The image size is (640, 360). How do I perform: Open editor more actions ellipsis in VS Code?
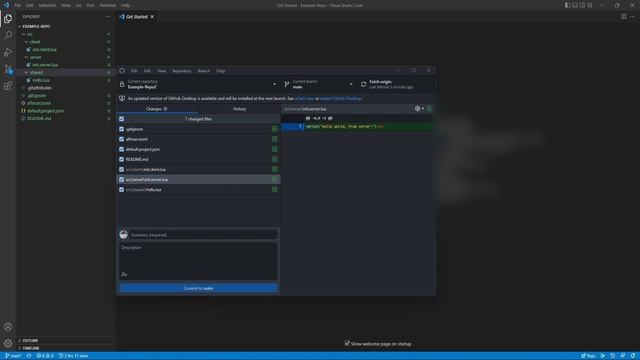tap(632, 17)
